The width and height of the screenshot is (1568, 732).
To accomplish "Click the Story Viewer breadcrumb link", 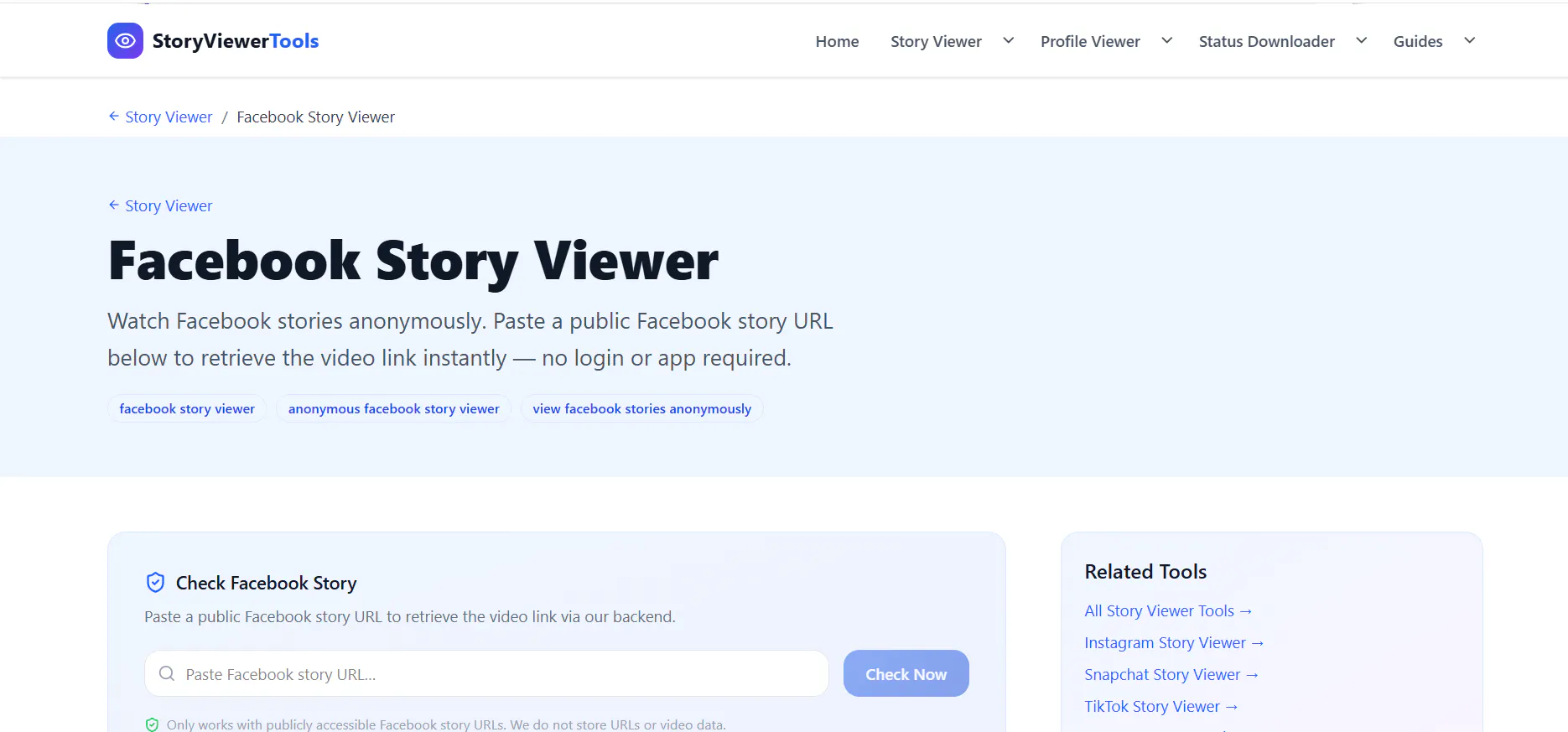I will [169, 117].
